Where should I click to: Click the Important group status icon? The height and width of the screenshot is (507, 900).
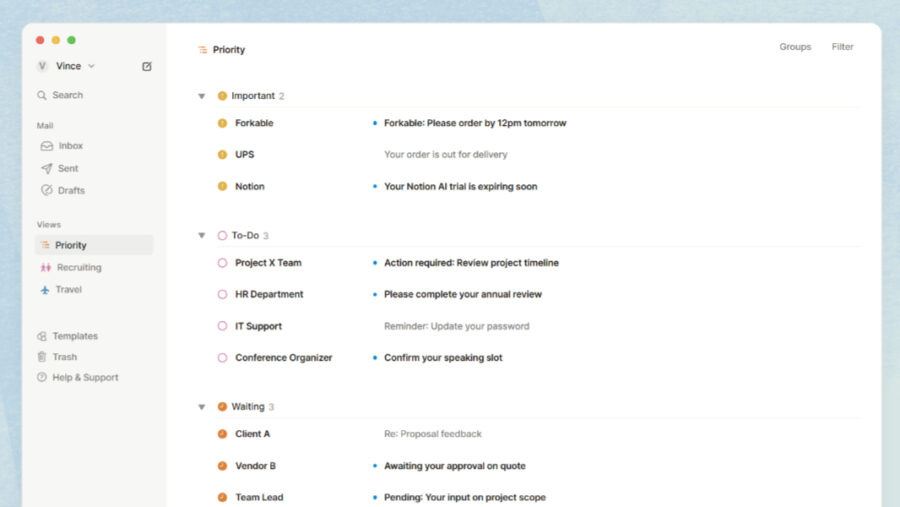pyautogui.click(x=222, y=96)
